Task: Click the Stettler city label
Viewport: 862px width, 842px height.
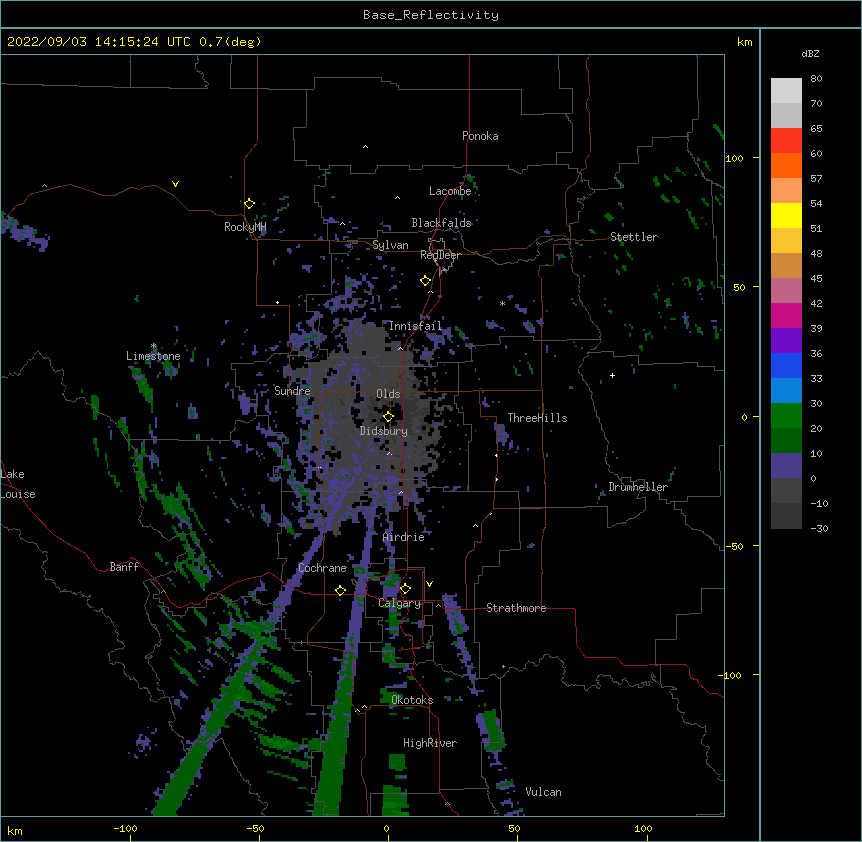Action: (634, 237)
